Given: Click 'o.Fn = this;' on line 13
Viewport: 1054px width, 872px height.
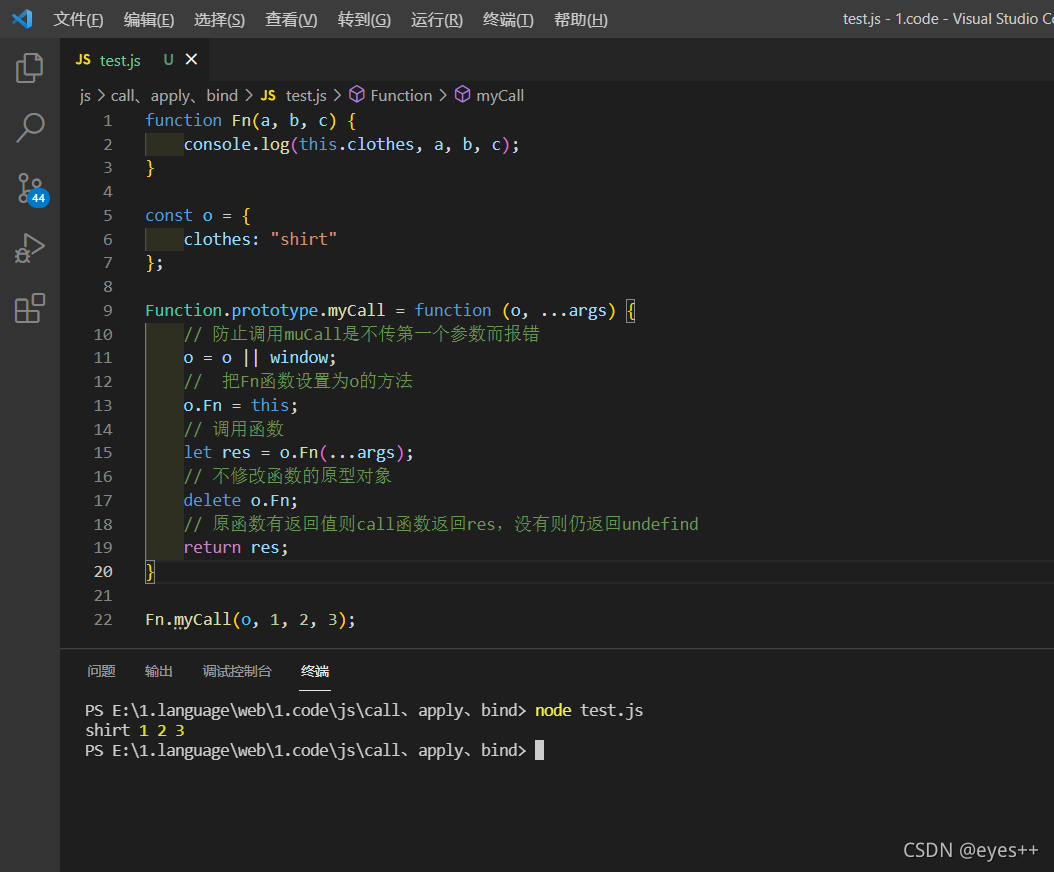Looking at the screenshot, I should click(x=241, y=405).
